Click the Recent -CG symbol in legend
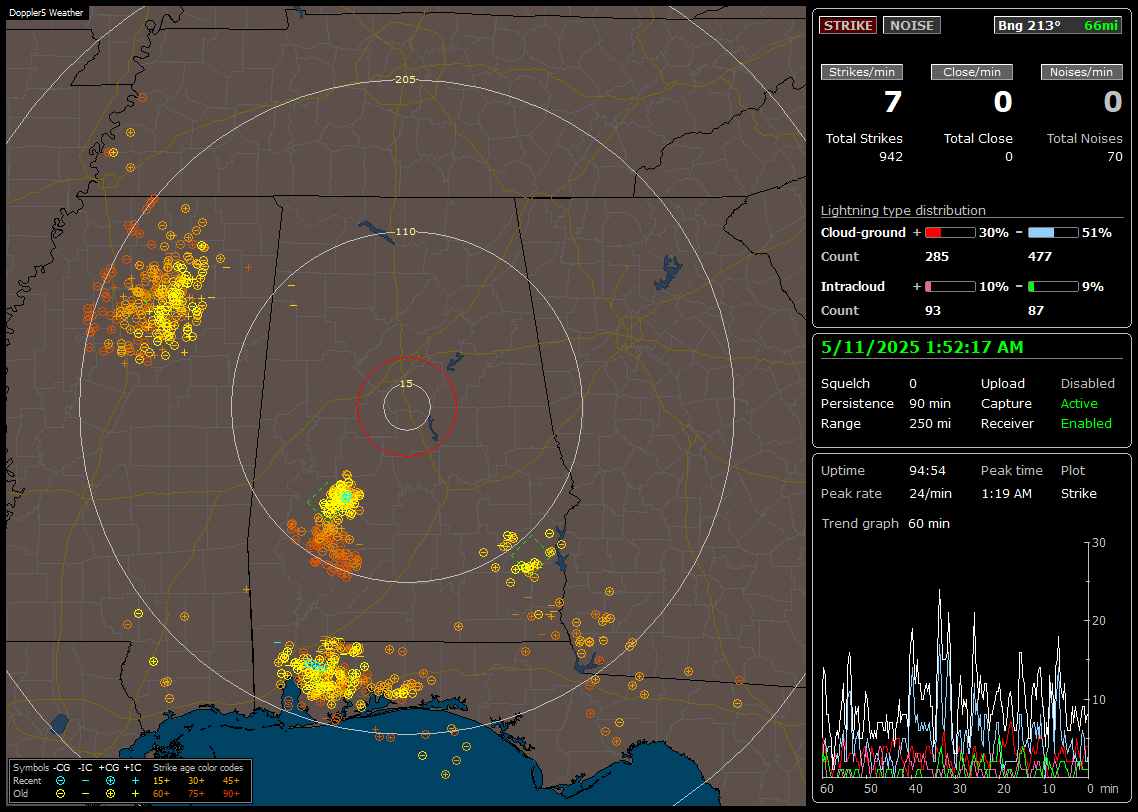 click(60, 781)
